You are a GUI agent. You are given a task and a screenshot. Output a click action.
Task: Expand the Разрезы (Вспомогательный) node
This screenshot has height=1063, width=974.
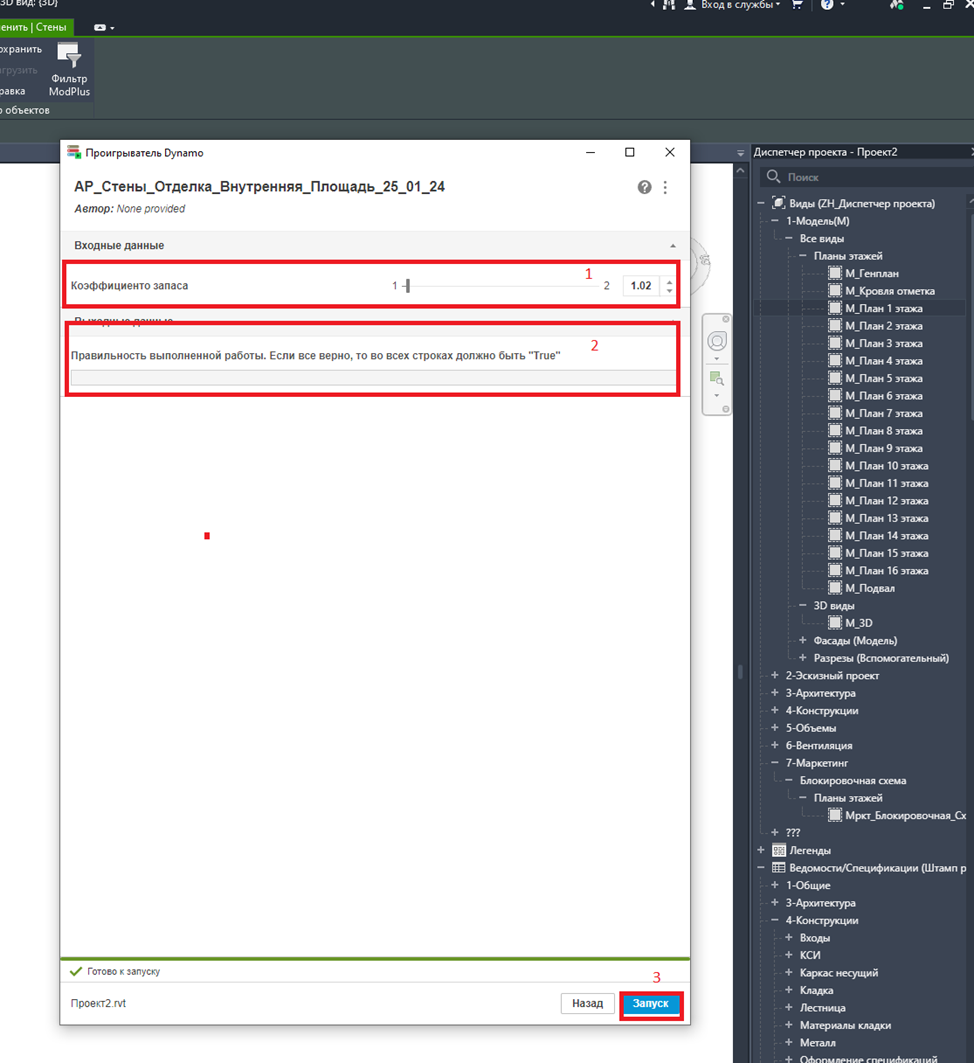coord(803,658)
